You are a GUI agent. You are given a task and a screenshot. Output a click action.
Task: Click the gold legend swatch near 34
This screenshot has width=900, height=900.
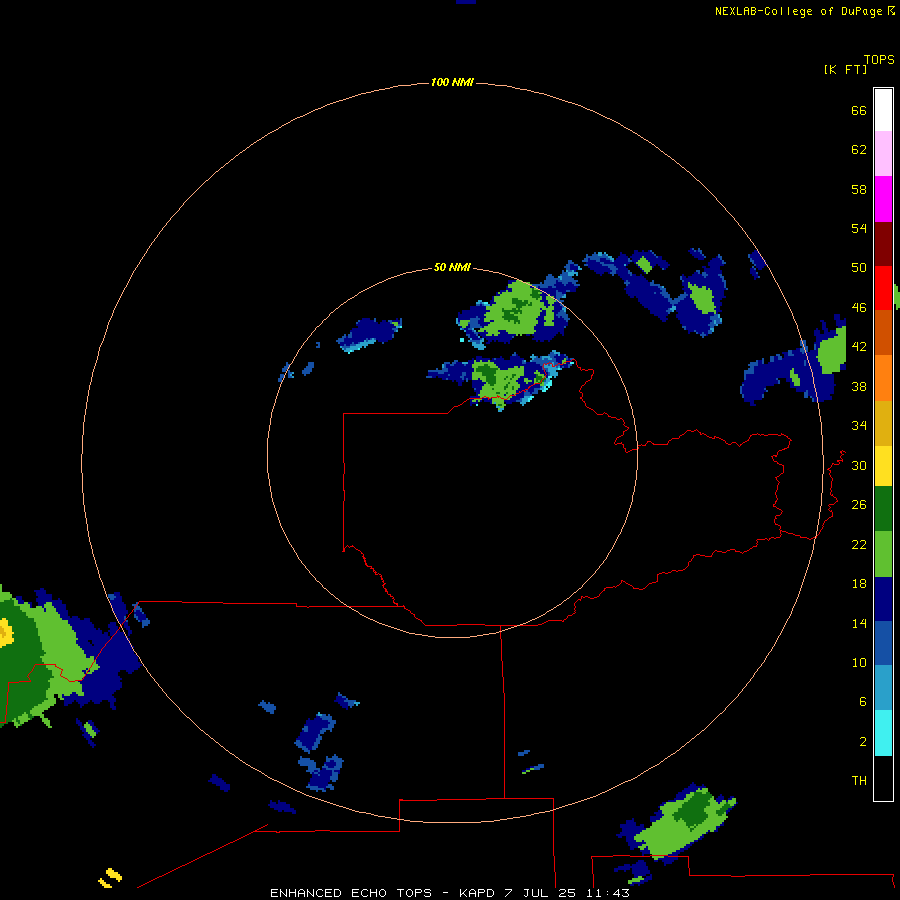point(883,423)
